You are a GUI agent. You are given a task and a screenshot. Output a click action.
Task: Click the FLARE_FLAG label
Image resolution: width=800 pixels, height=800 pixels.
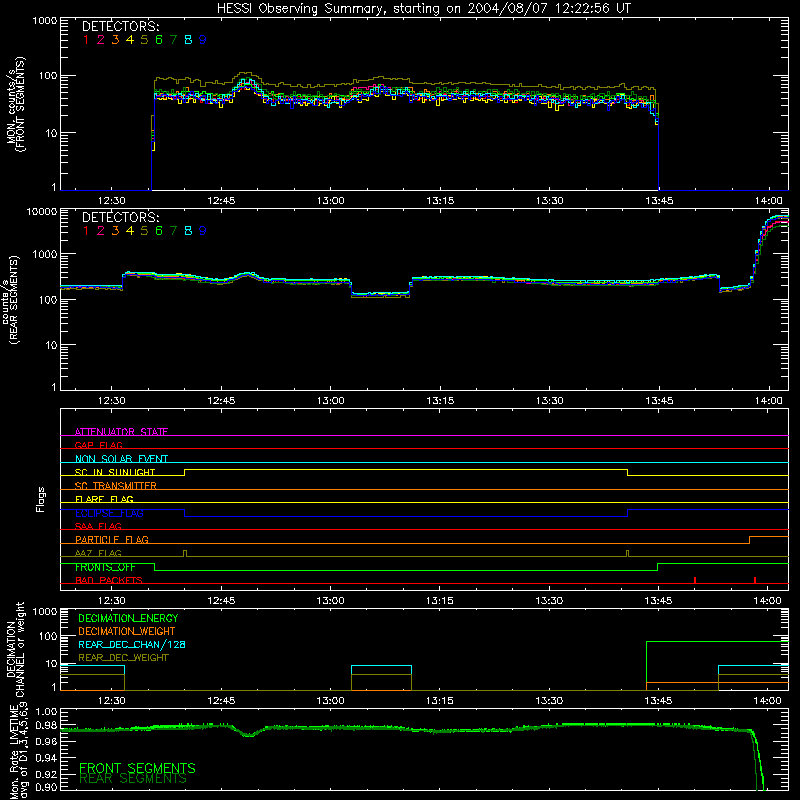point(104,499)
